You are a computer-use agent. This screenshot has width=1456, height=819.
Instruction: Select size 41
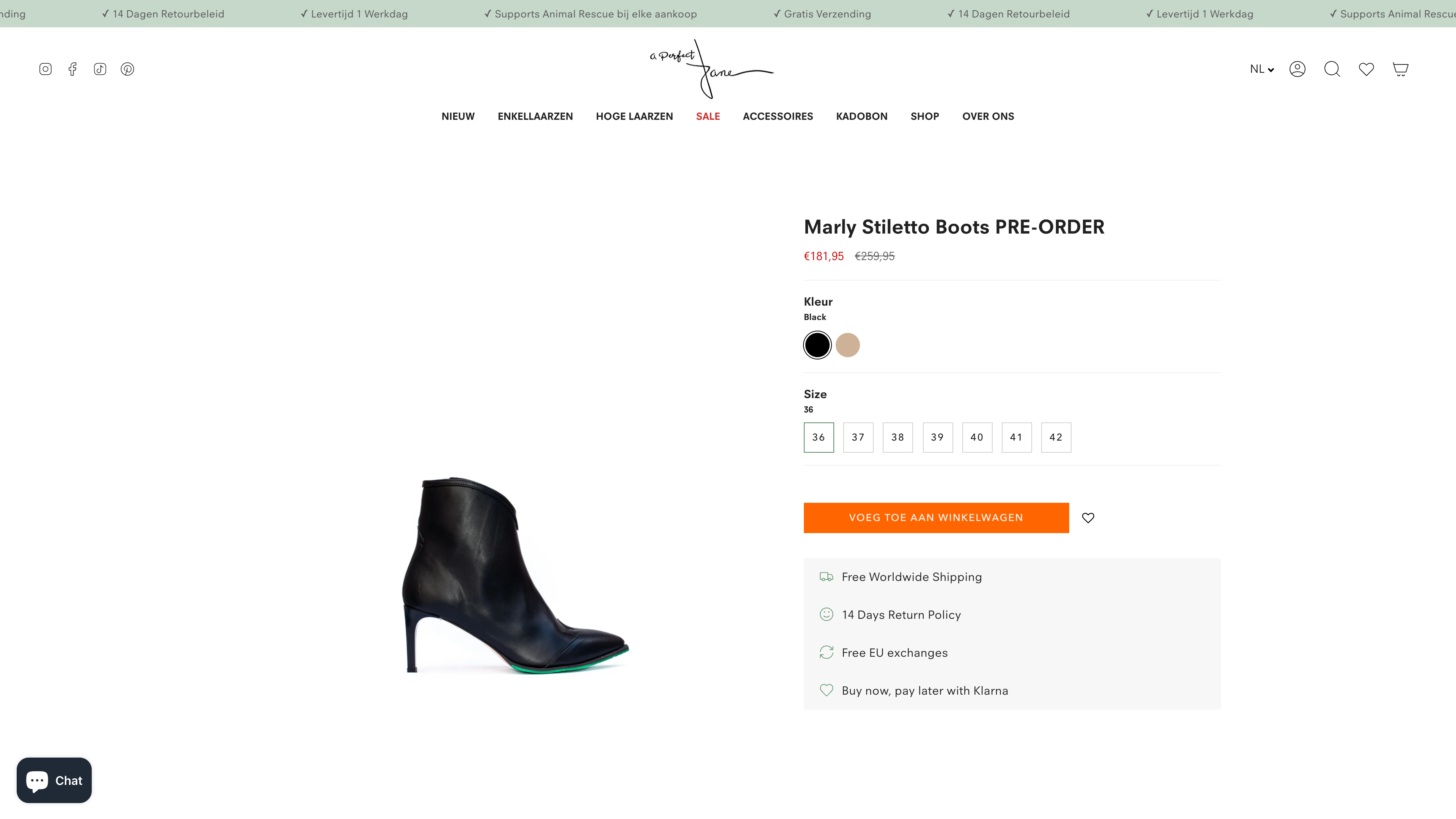pos(1016,438)
